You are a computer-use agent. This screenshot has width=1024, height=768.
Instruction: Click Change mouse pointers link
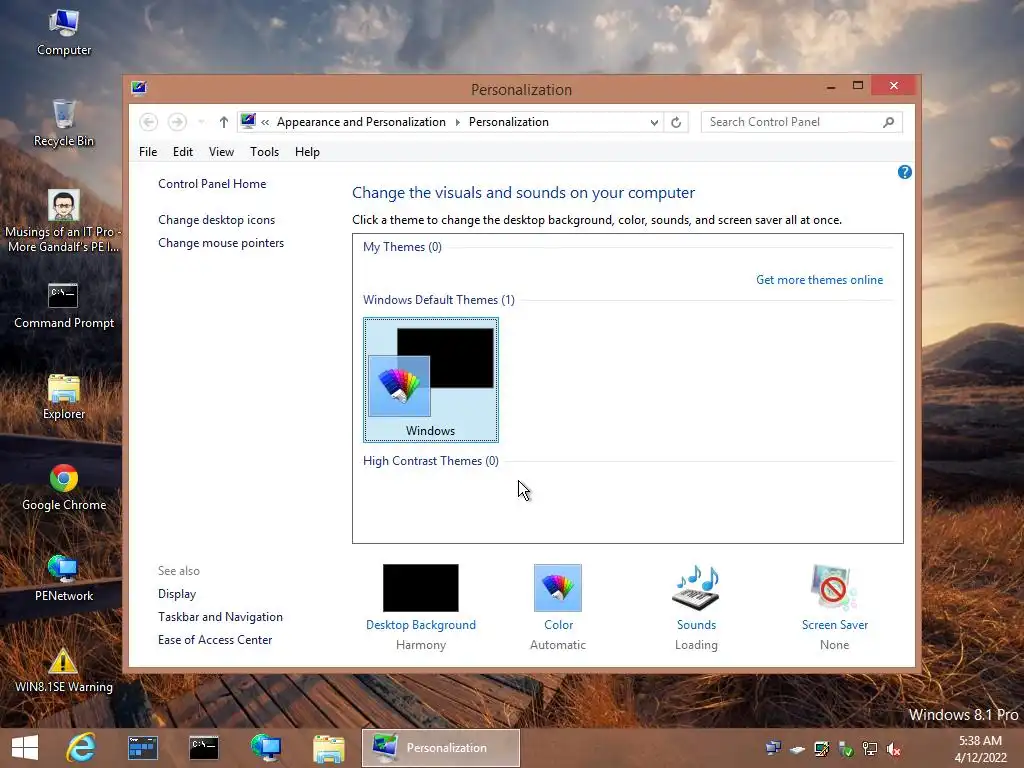(x=221, y=243)
